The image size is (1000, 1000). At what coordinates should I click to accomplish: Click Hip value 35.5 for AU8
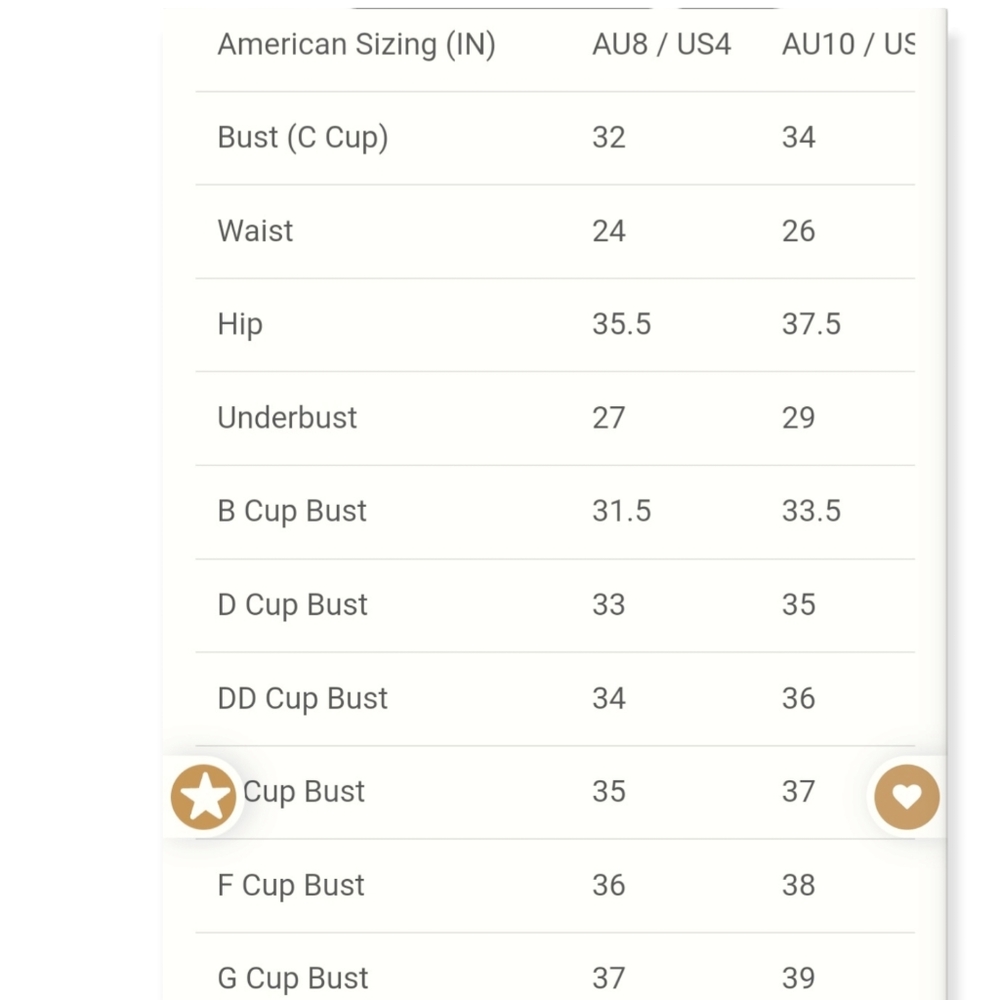621,325
